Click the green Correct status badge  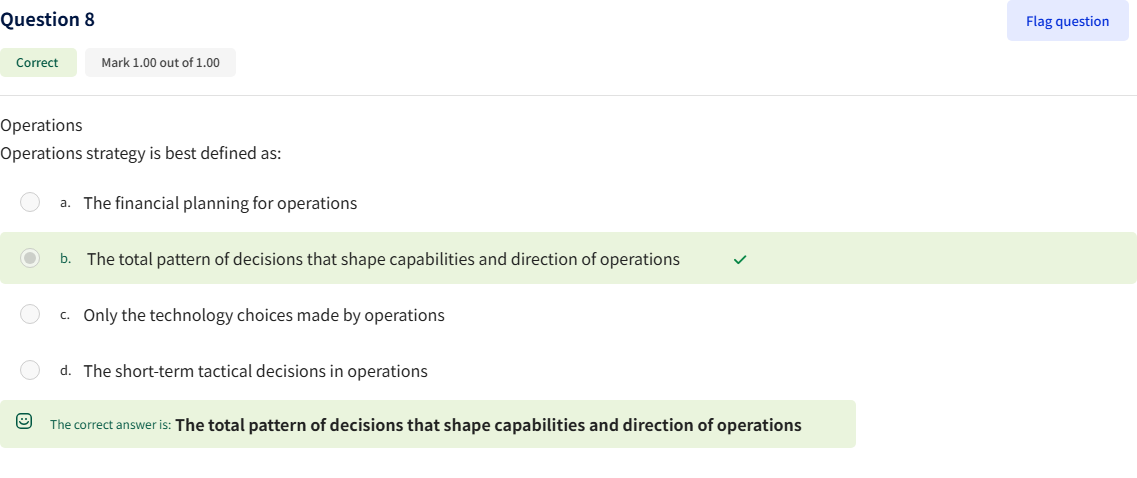[x=37, y=63]
